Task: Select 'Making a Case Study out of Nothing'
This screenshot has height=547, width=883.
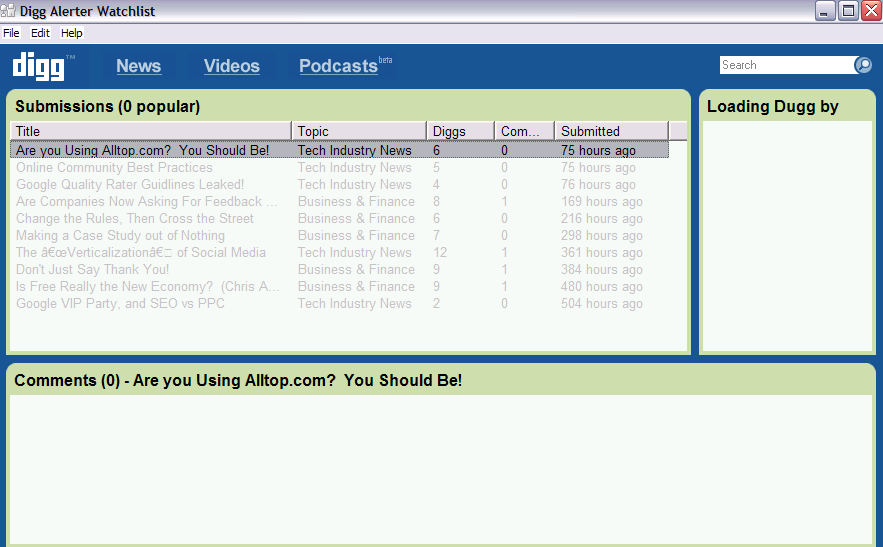Action: pyautogui.click(x=340, y=235)
